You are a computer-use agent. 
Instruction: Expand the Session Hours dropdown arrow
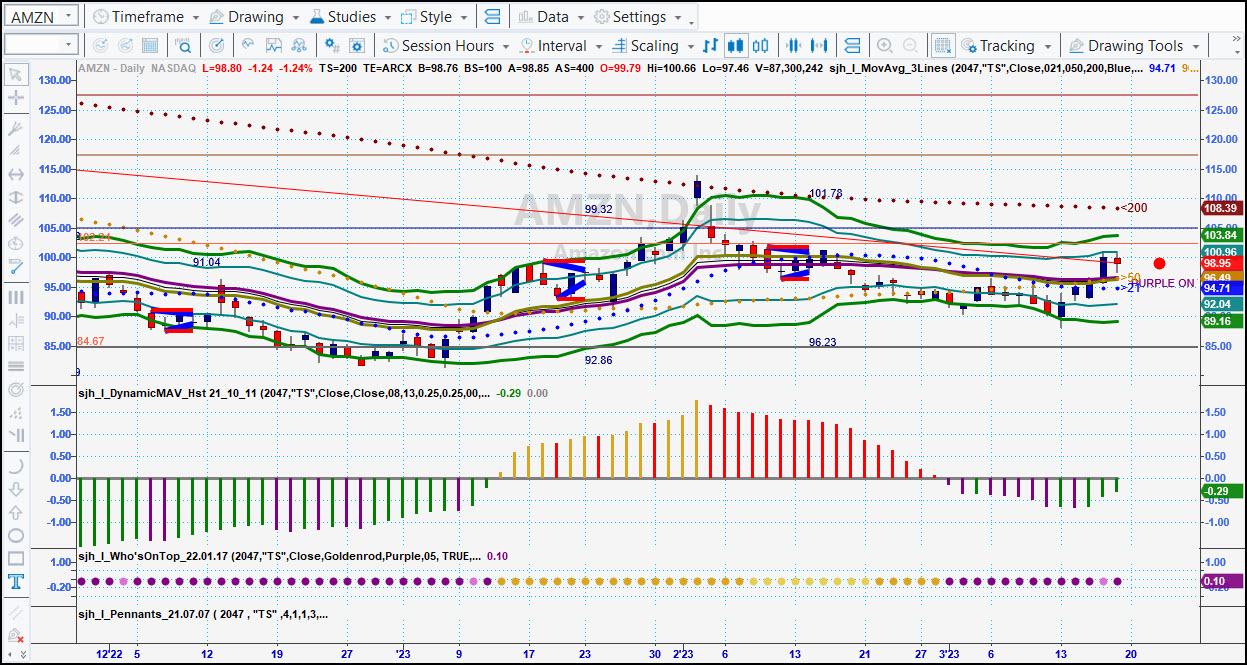coord(506,47)
